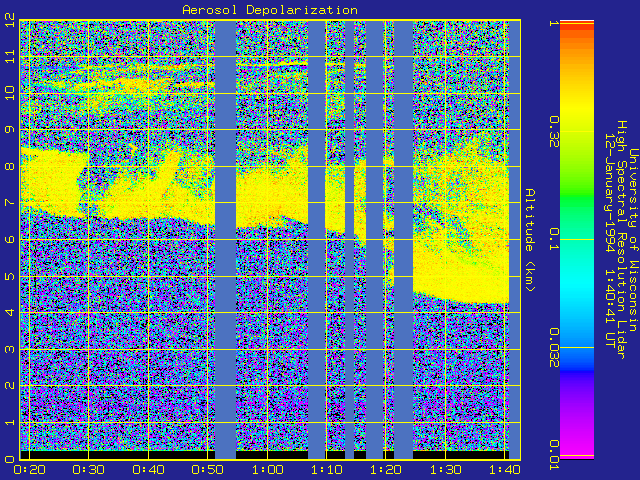Click the altitude label 8
The width and height of the screenshot is (640, 480).
pyautogui.click(x=10, y=166)
